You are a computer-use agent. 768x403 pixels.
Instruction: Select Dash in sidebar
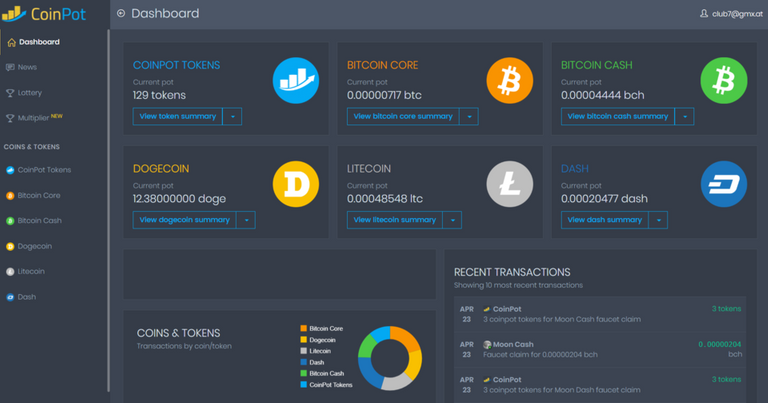coord(27,297)
